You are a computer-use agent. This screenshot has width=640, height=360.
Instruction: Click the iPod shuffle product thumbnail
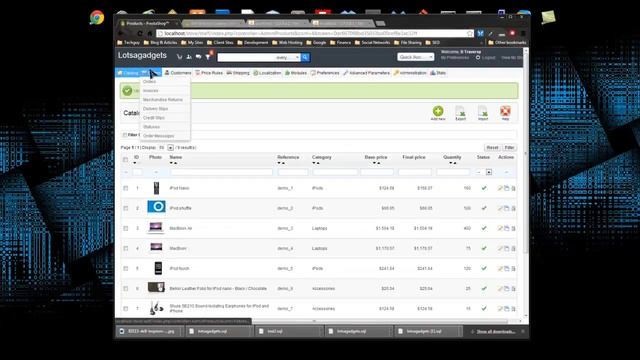(x=156, y=207)
